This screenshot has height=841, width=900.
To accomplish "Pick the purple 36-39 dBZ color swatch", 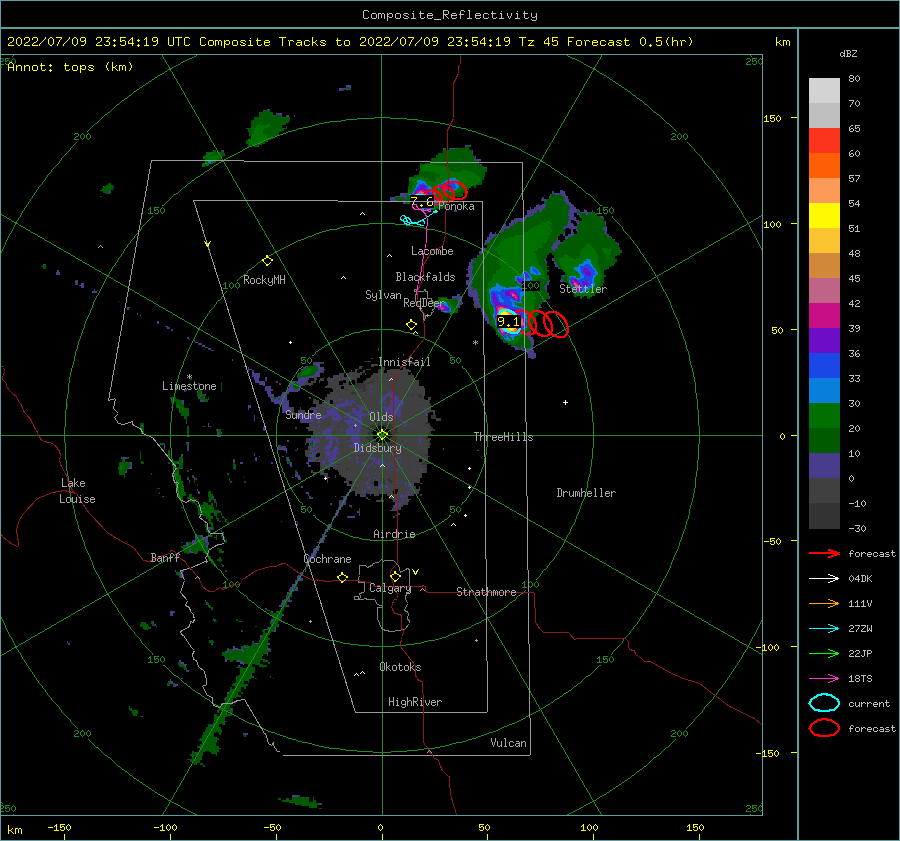I will pos(824,341).
